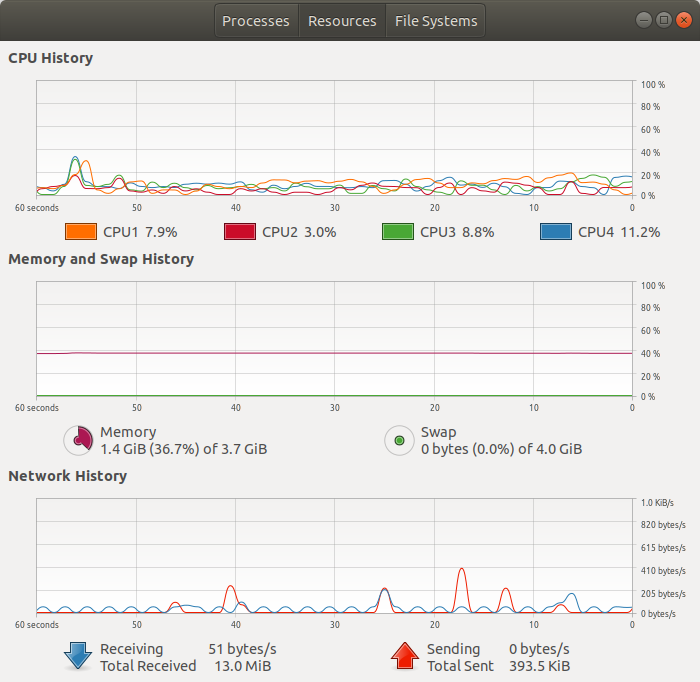
Task: Click the CPU4 11.2% label
Action: coord(619,232)
